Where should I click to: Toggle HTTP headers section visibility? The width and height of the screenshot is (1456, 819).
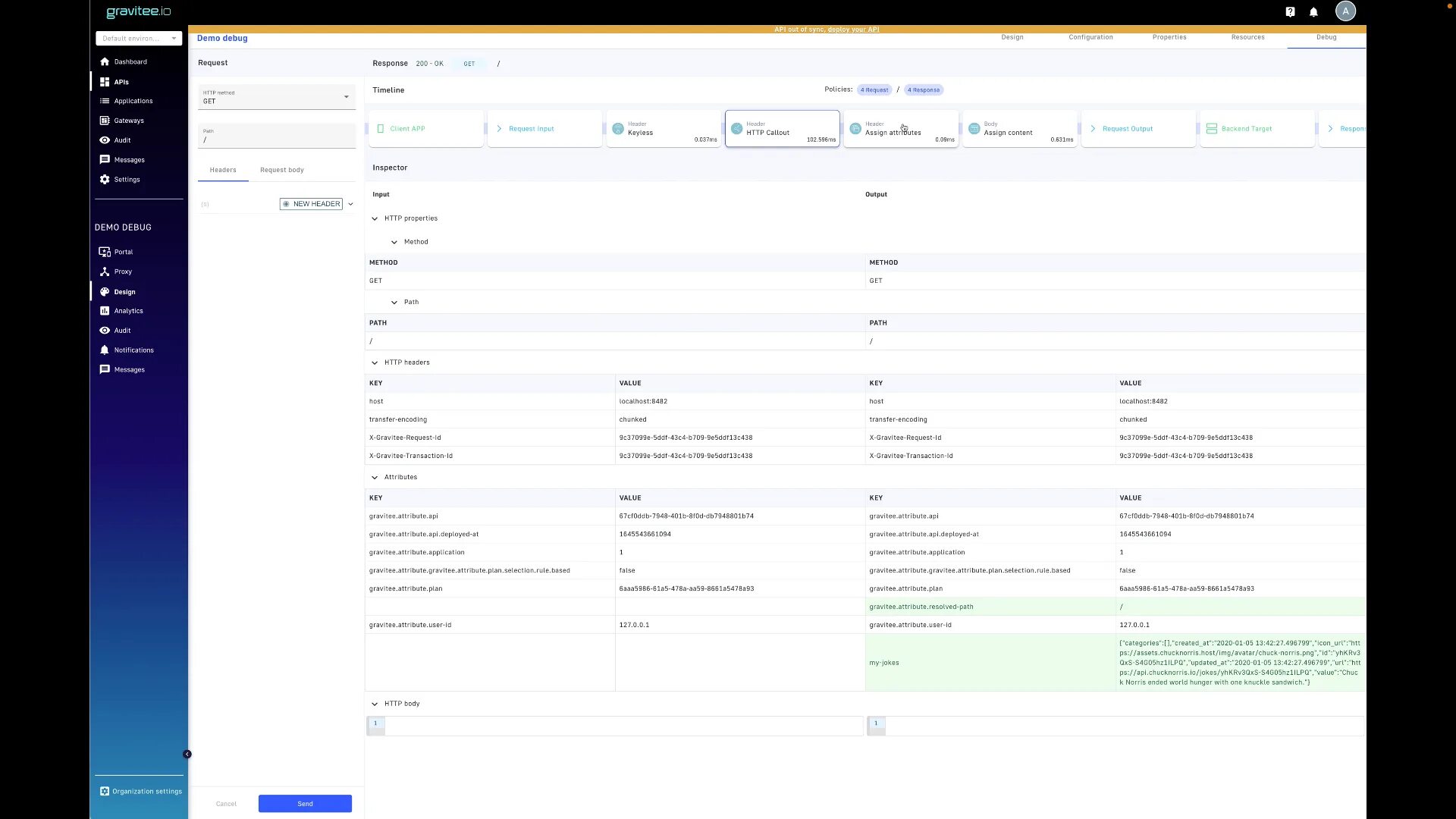(x=375, y=362)
